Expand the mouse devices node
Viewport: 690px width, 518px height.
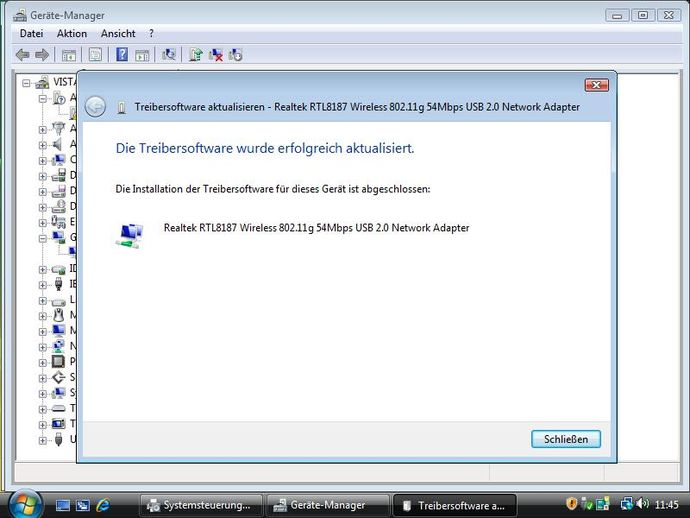[43, 316]
